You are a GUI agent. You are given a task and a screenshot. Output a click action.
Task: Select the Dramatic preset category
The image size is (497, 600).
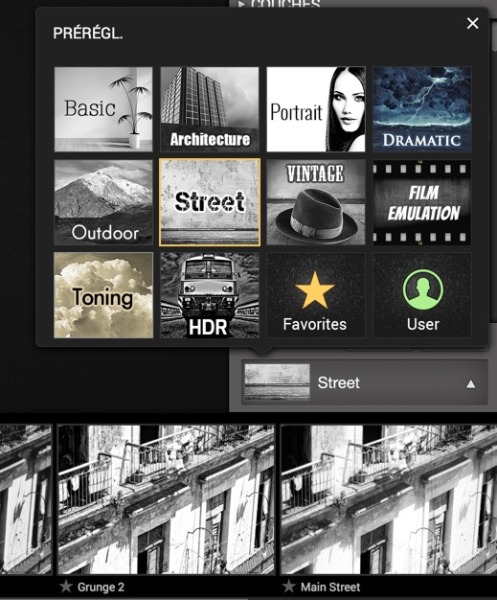422,109
